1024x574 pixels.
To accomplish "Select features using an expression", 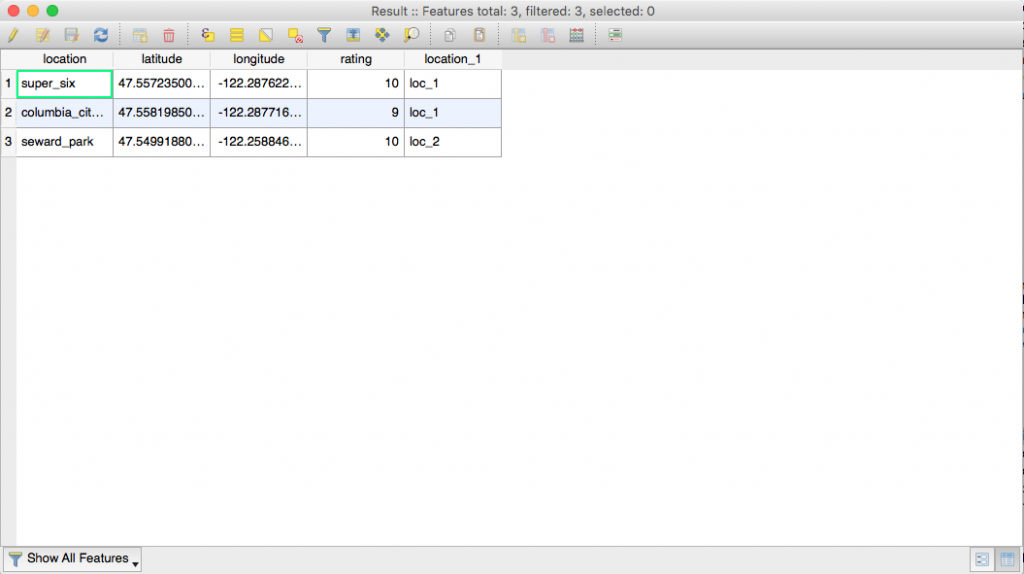I will point(208,35).
